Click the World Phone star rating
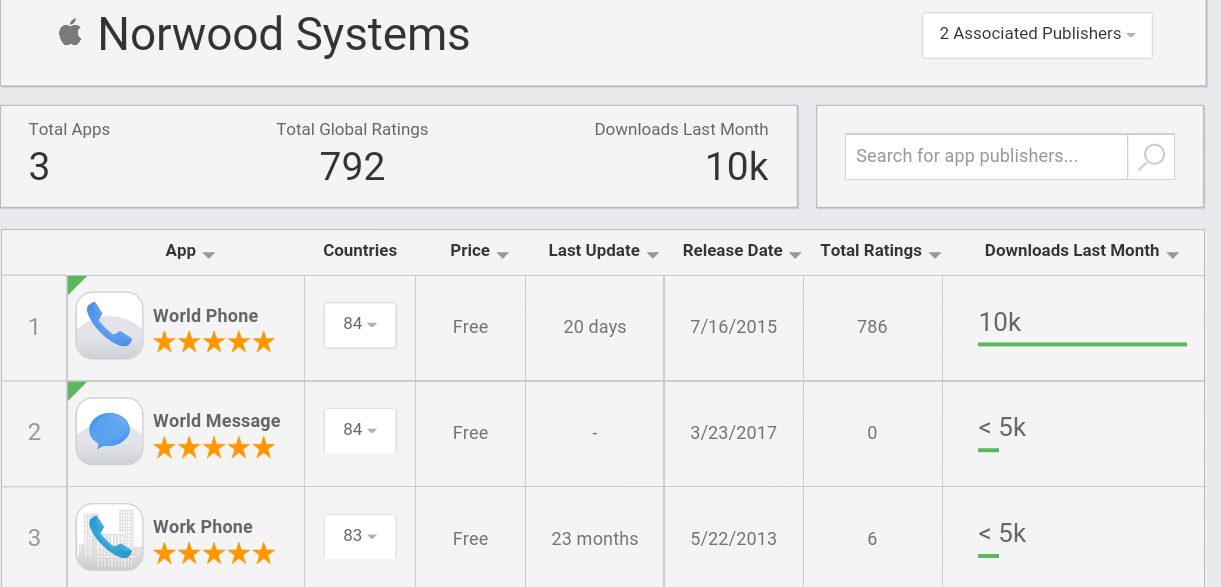The height and width of the screenshot is (587, 1221). (x=213, y=343)
